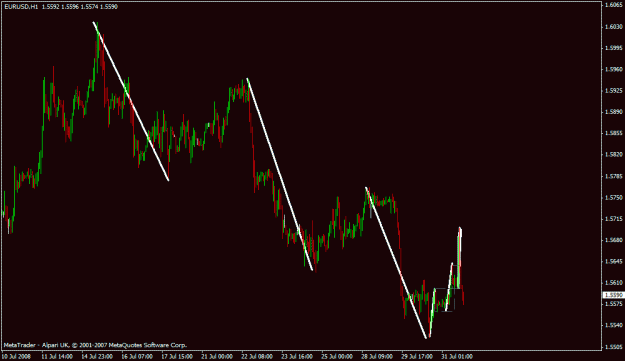The width and height of the screenshot is (625, 361).
Task: Select the 1.5540 price axis label
Action: [613, 325]
